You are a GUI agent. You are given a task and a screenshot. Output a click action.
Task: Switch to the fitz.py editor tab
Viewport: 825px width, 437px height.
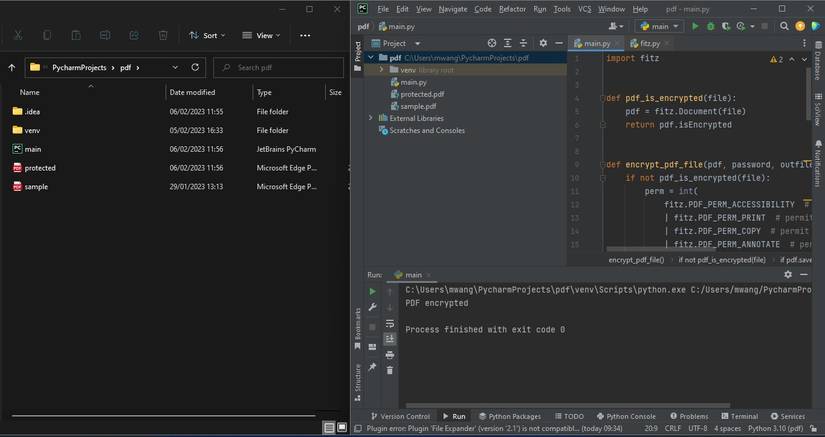tap(649, 43)
